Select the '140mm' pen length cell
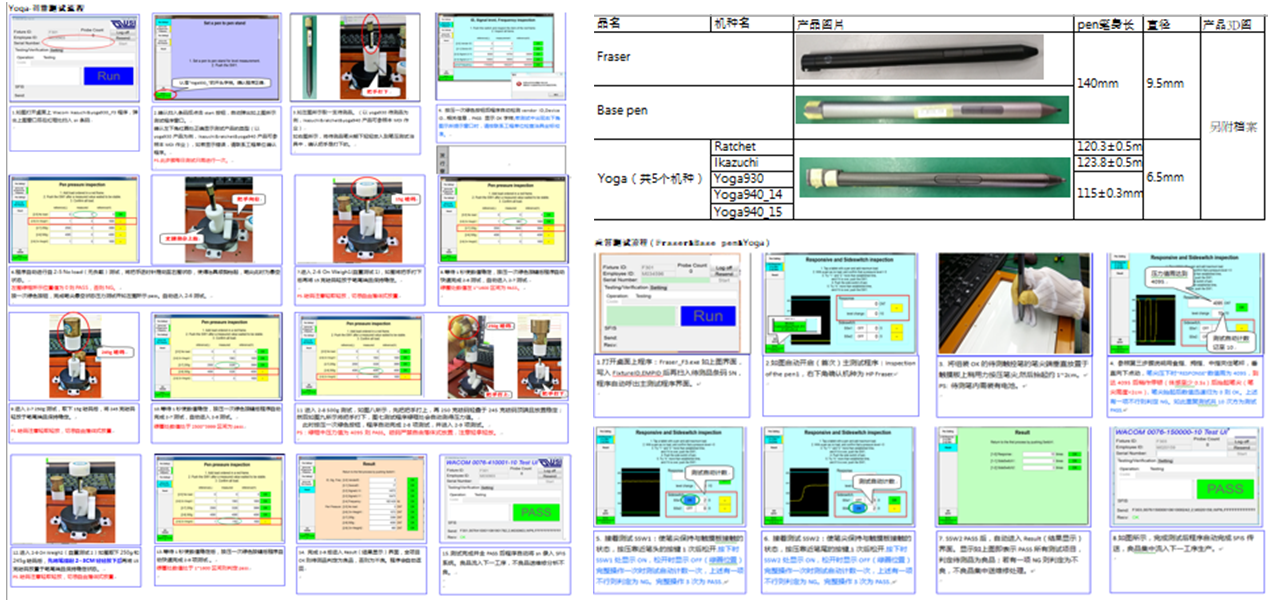 coord(1108,84)
